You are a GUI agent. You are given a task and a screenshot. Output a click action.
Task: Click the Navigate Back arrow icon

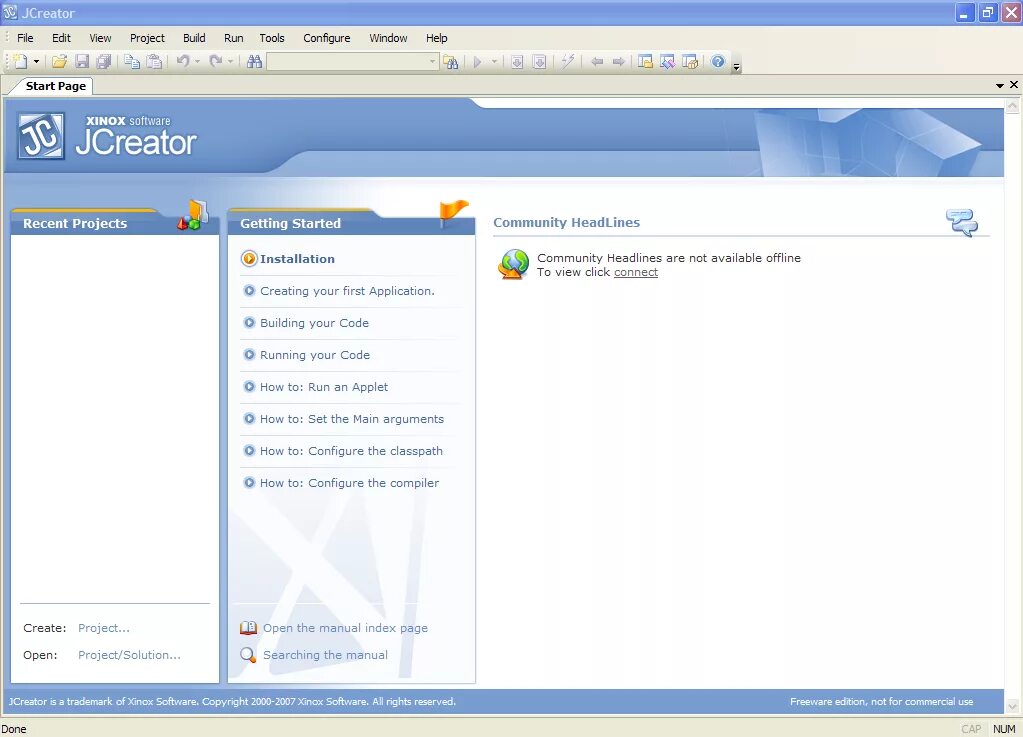pyautogui.click(x=596, y=61)
